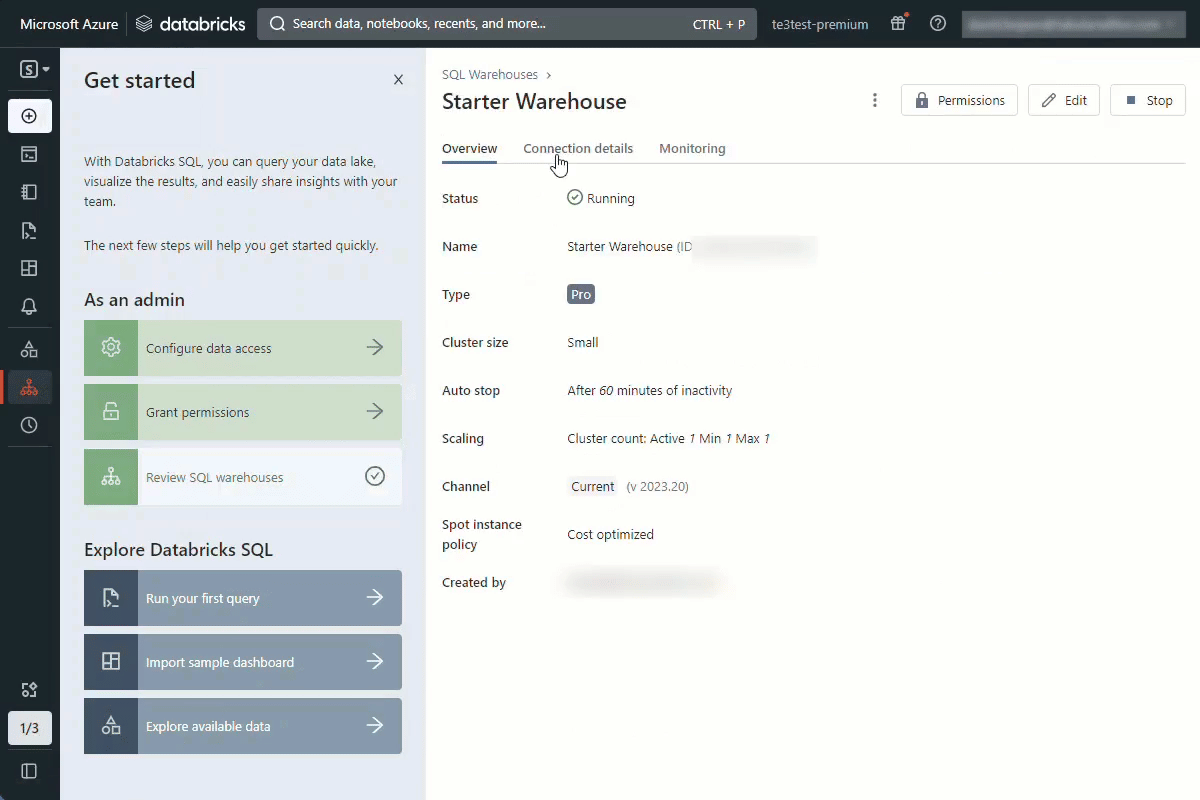
Task: Click the Cost optimized policy value
Action: click(611, 535)
